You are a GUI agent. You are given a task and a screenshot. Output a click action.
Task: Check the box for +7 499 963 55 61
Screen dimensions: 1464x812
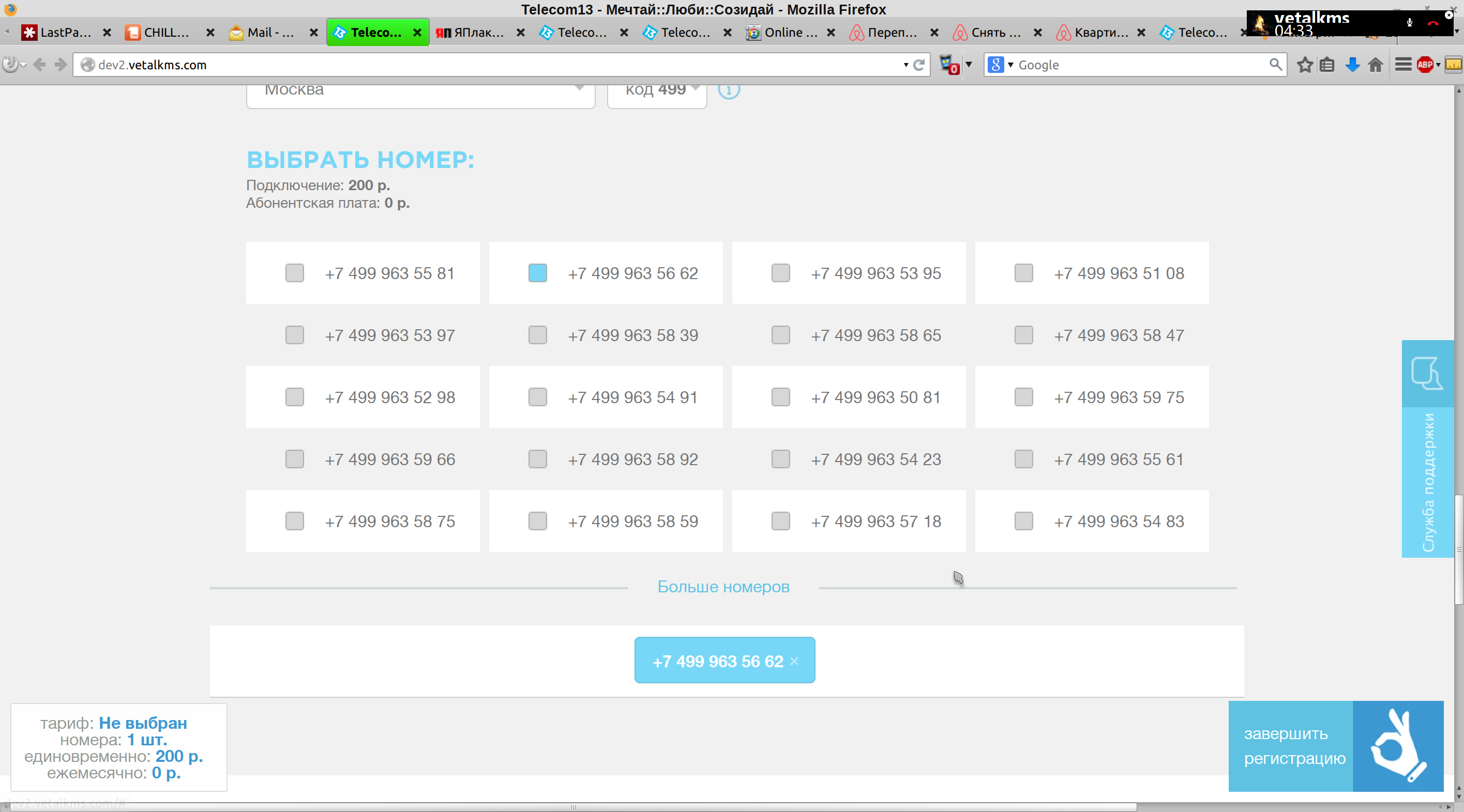pos(1024,459)
